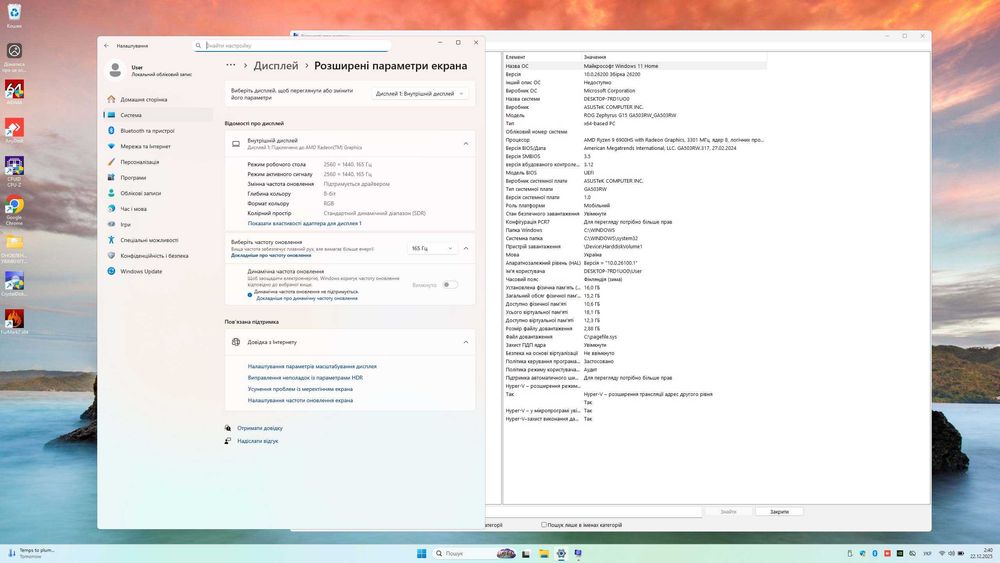Select the 'Модель' ROG Zephyrus G15 row
The height and width of the screenshot is (563, 1000).
tap(635, 115)
